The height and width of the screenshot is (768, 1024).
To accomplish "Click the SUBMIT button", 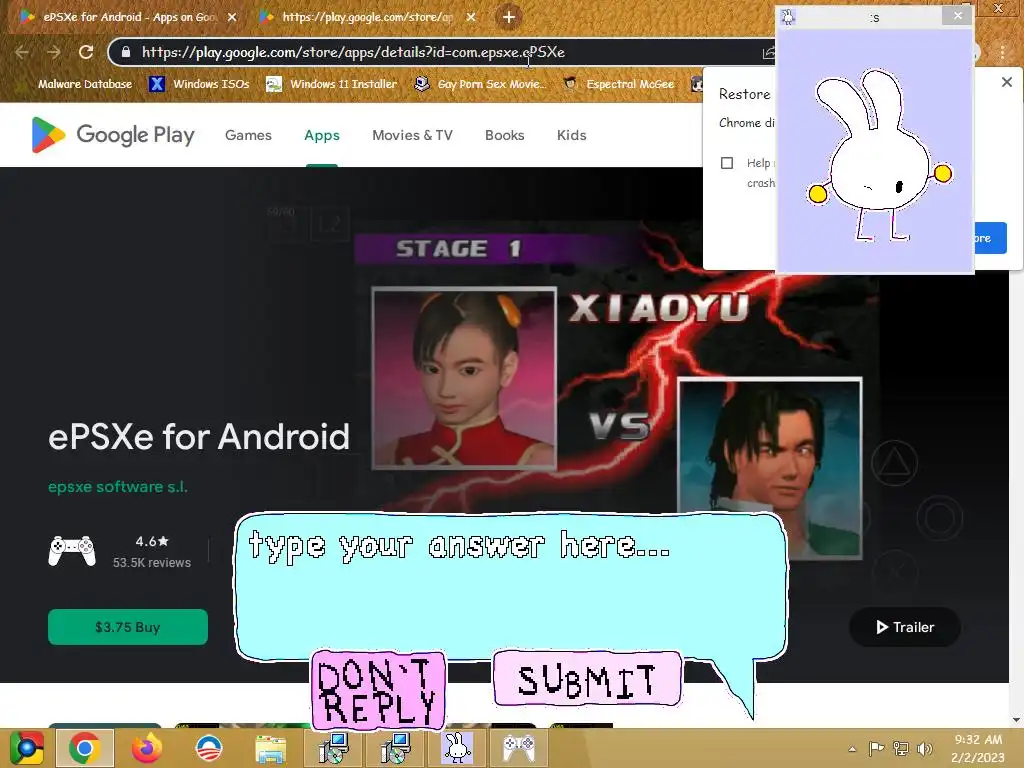I will [x=587, y=679].
